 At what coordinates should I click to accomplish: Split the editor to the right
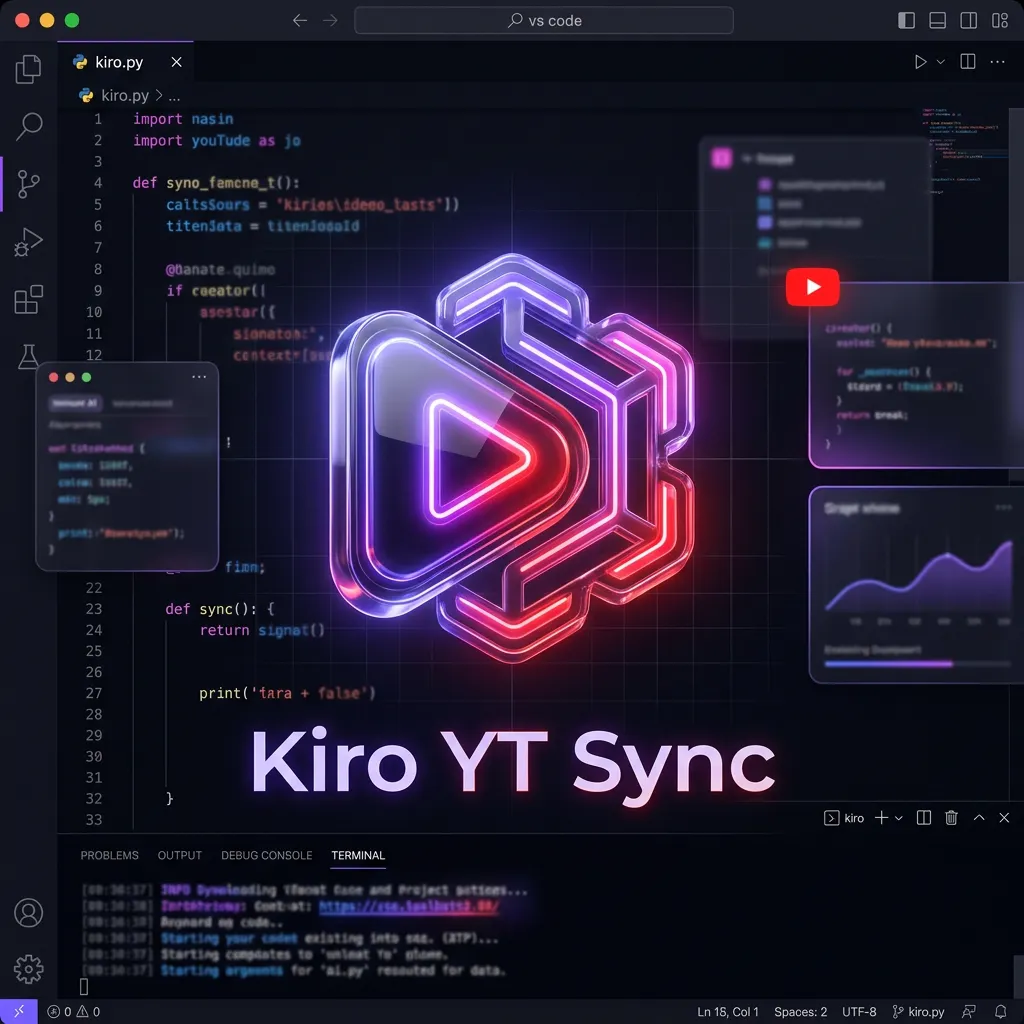coord(968,62)
